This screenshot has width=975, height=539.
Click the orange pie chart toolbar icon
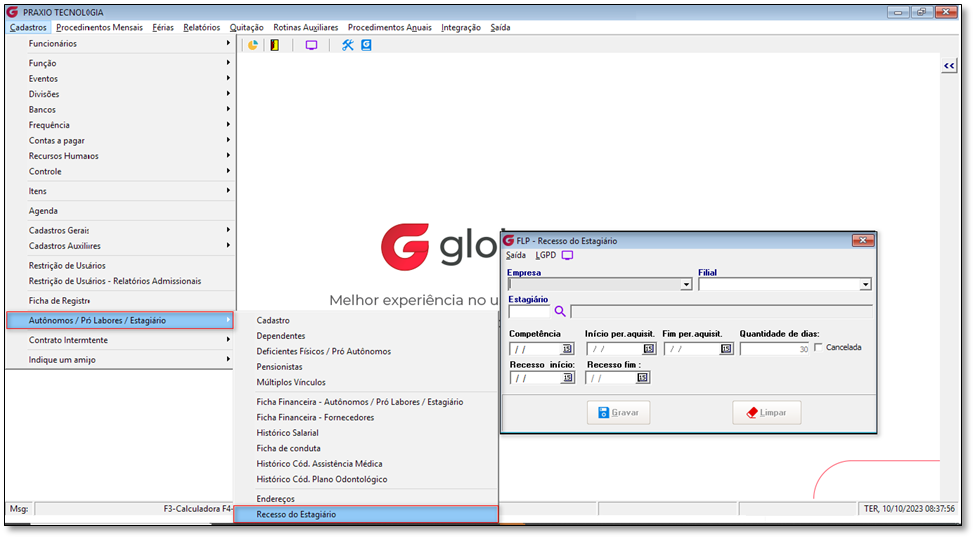coord(253,45)
